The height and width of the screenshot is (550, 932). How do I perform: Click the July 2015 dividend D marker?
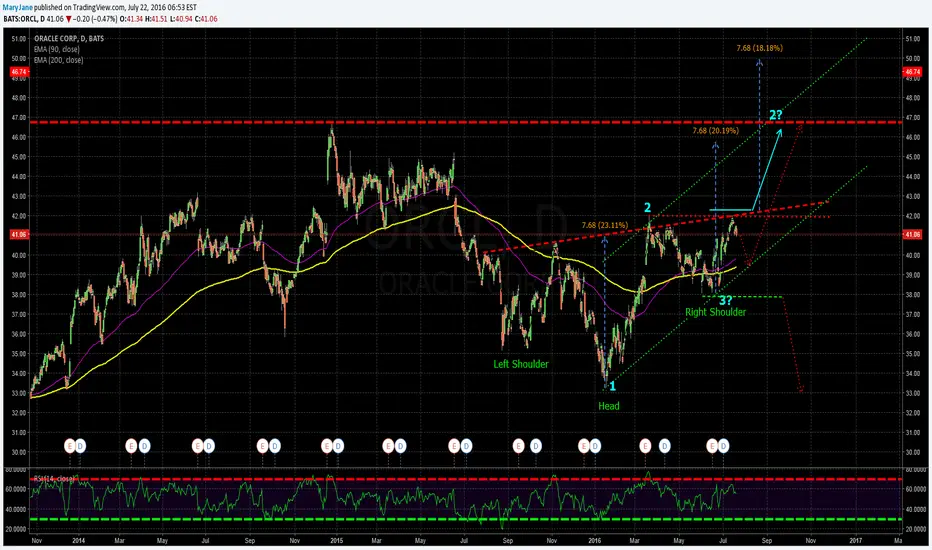point(467,445)
